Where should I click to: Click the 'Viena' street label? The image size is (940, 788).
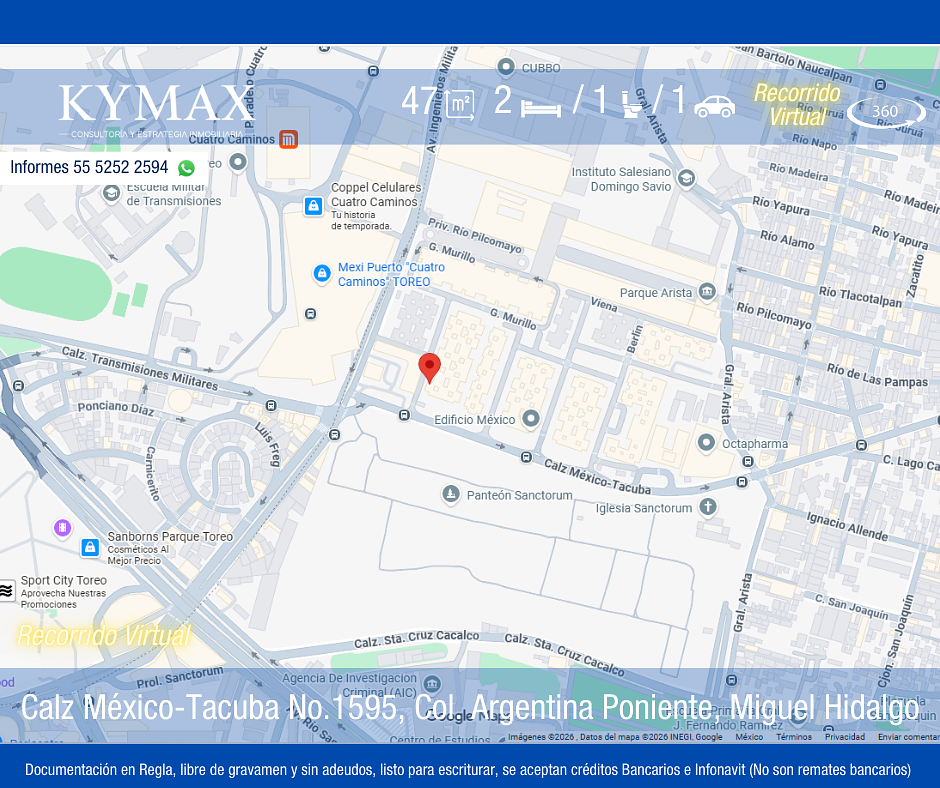pos(604,304)
